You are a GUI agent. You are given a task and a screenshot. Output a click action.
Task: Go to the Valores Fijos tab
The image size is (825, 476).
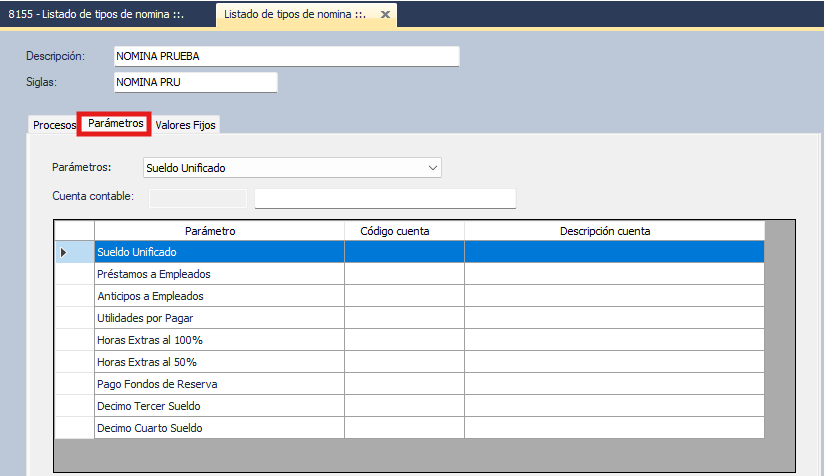186,125
